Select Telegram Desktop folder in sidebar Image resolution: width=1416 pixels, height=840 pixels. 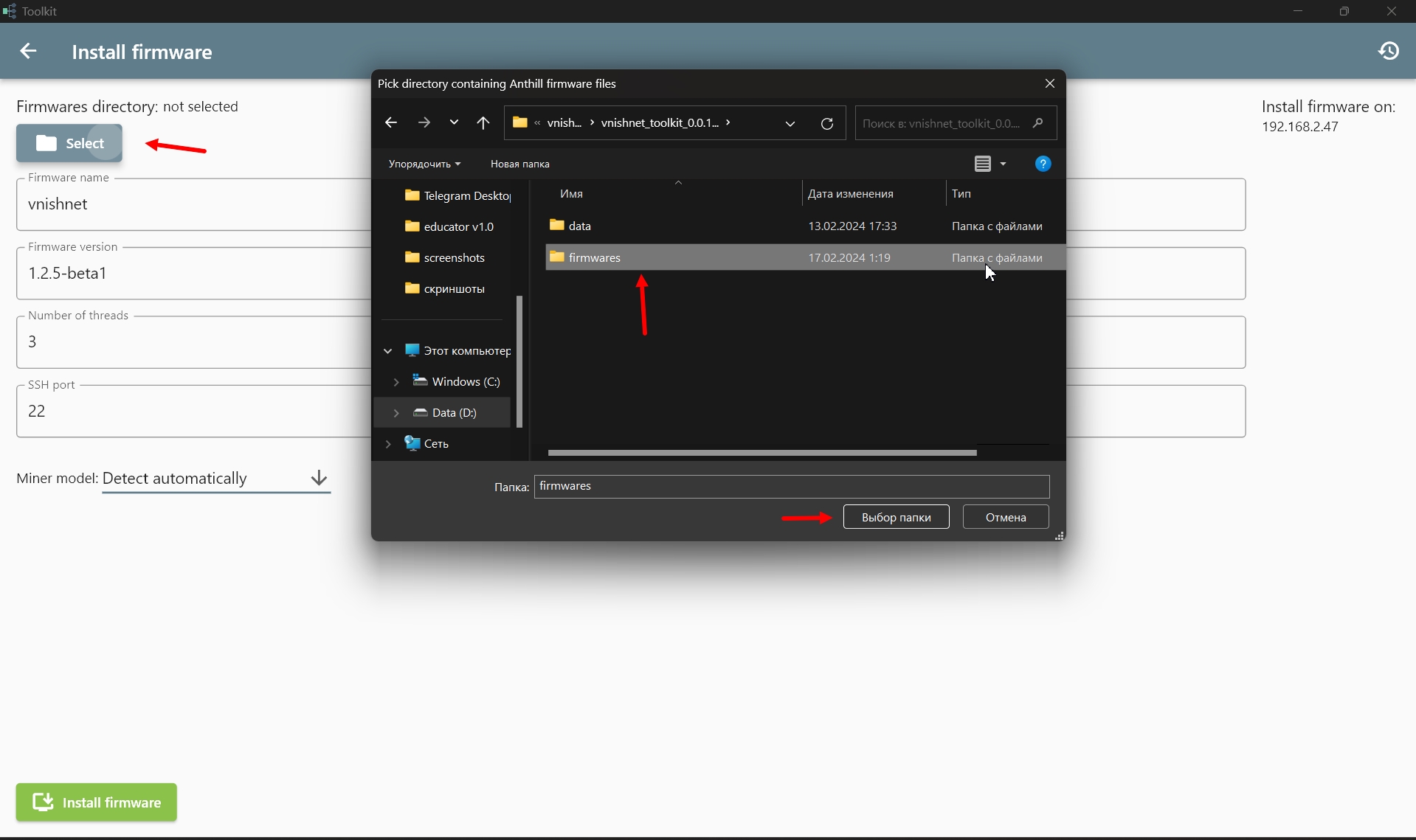pyautogui.click(x=457, y=195)
